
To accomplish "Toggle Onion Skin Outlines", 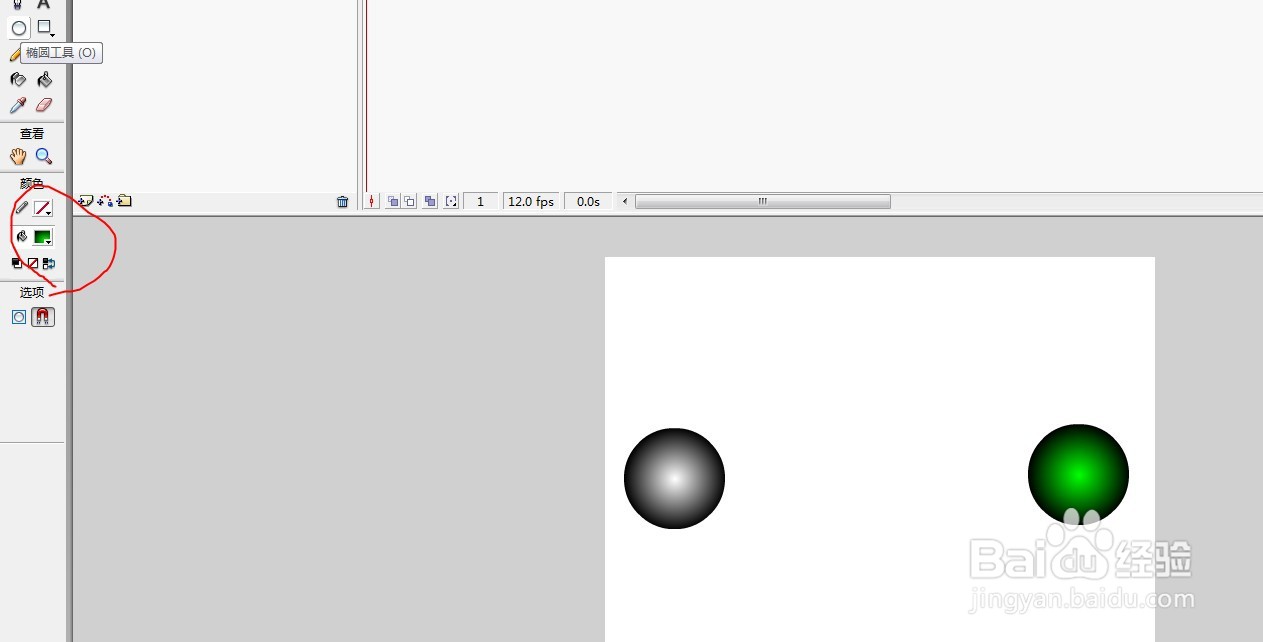I will pyautogui.click(x=409, y=201).
